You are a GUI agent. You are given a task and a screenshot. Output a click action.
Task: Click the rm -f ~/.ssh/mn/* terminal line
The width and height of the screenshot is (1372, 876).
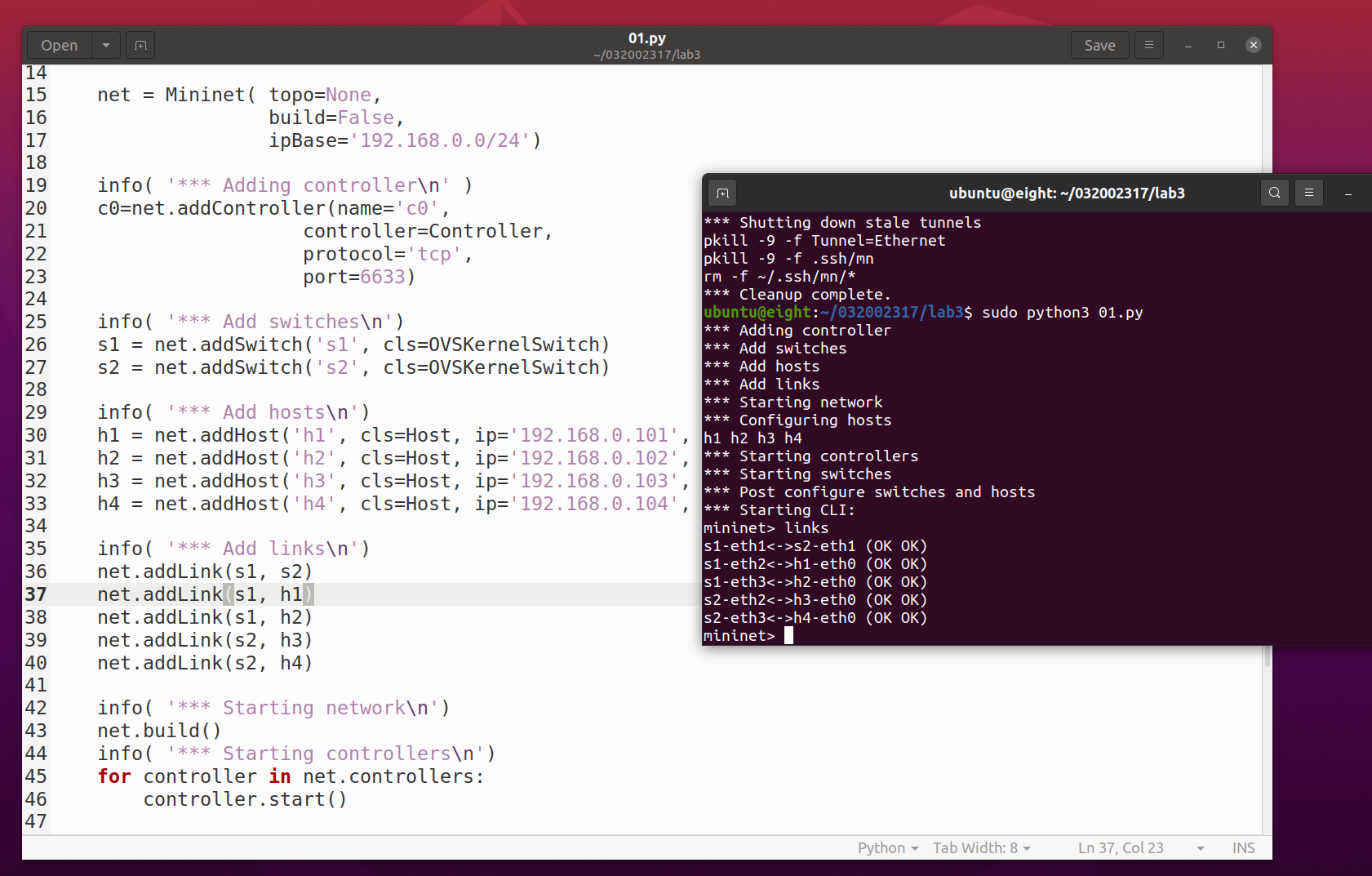(x=779, y=277)
